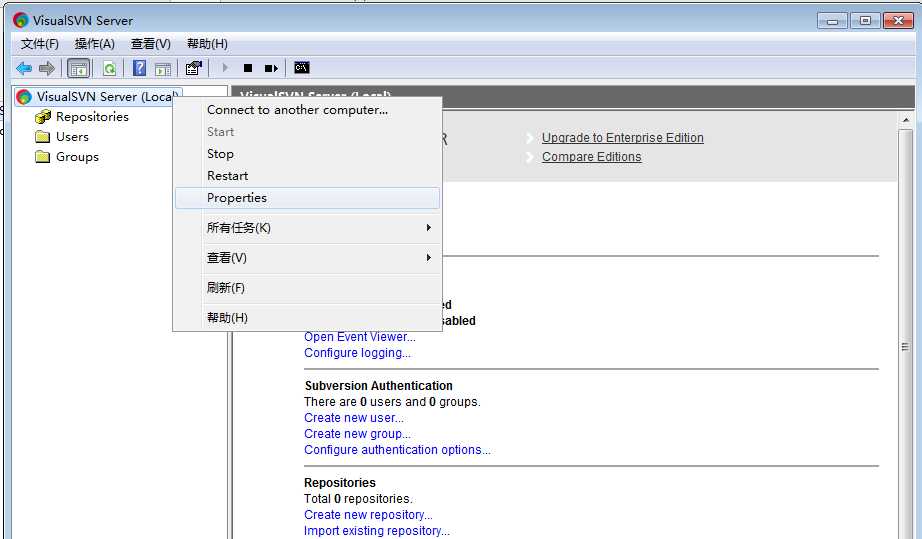922x539 pixels.
Task: Choose Stop in the context menu
Action: [308, 154]
